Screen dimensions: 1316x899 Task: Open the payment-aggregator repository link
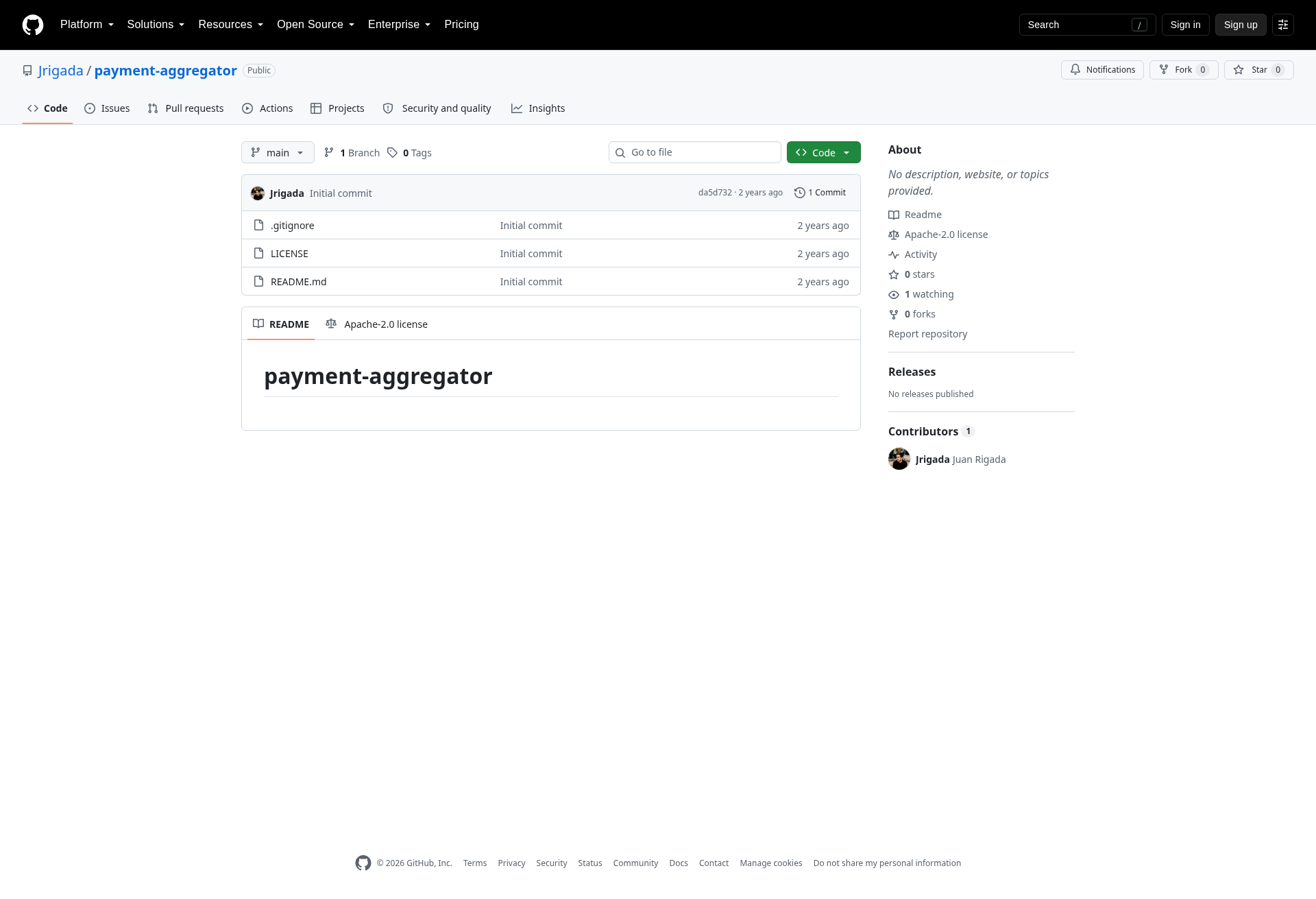pyautogui.click(x=165, y=71)
